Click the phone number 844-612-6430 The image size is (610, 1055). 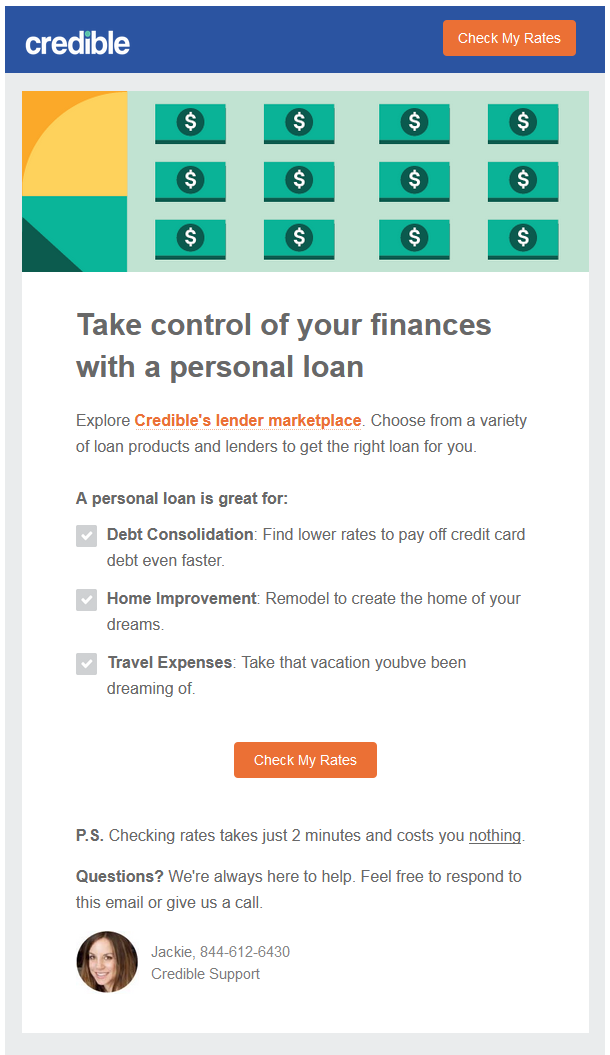point(245,952)
